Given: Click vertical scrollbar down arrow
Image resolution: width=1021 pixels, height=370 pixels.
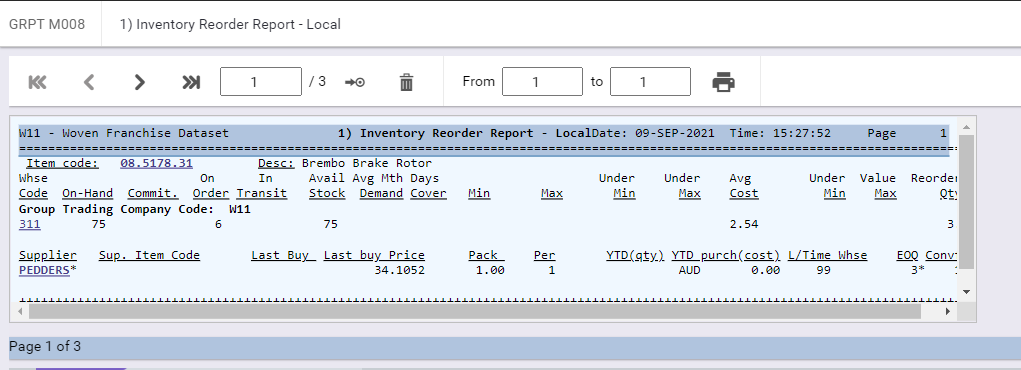Looking at the screenshot, I should tap(966, 292).
